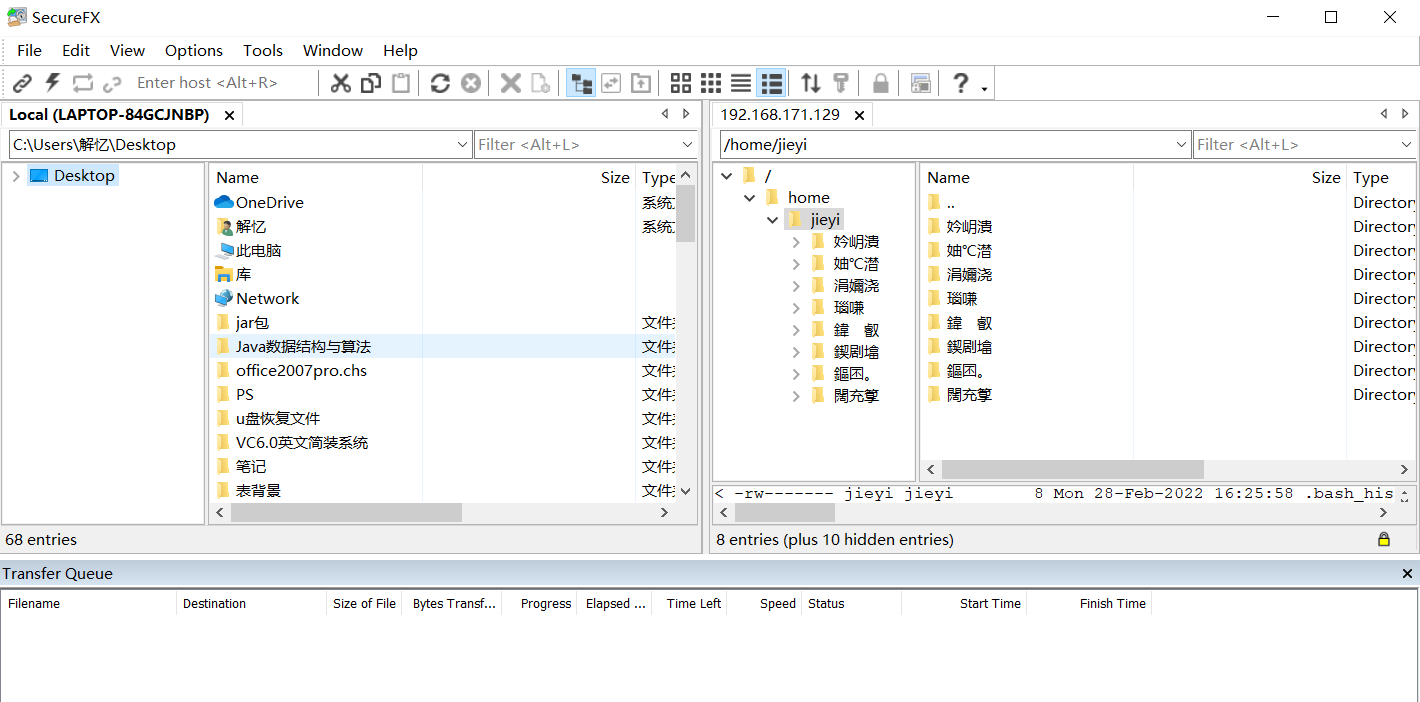Open local path dropdown for C:\Users Desktop
1420x702 pixels.
coord(462,145)
